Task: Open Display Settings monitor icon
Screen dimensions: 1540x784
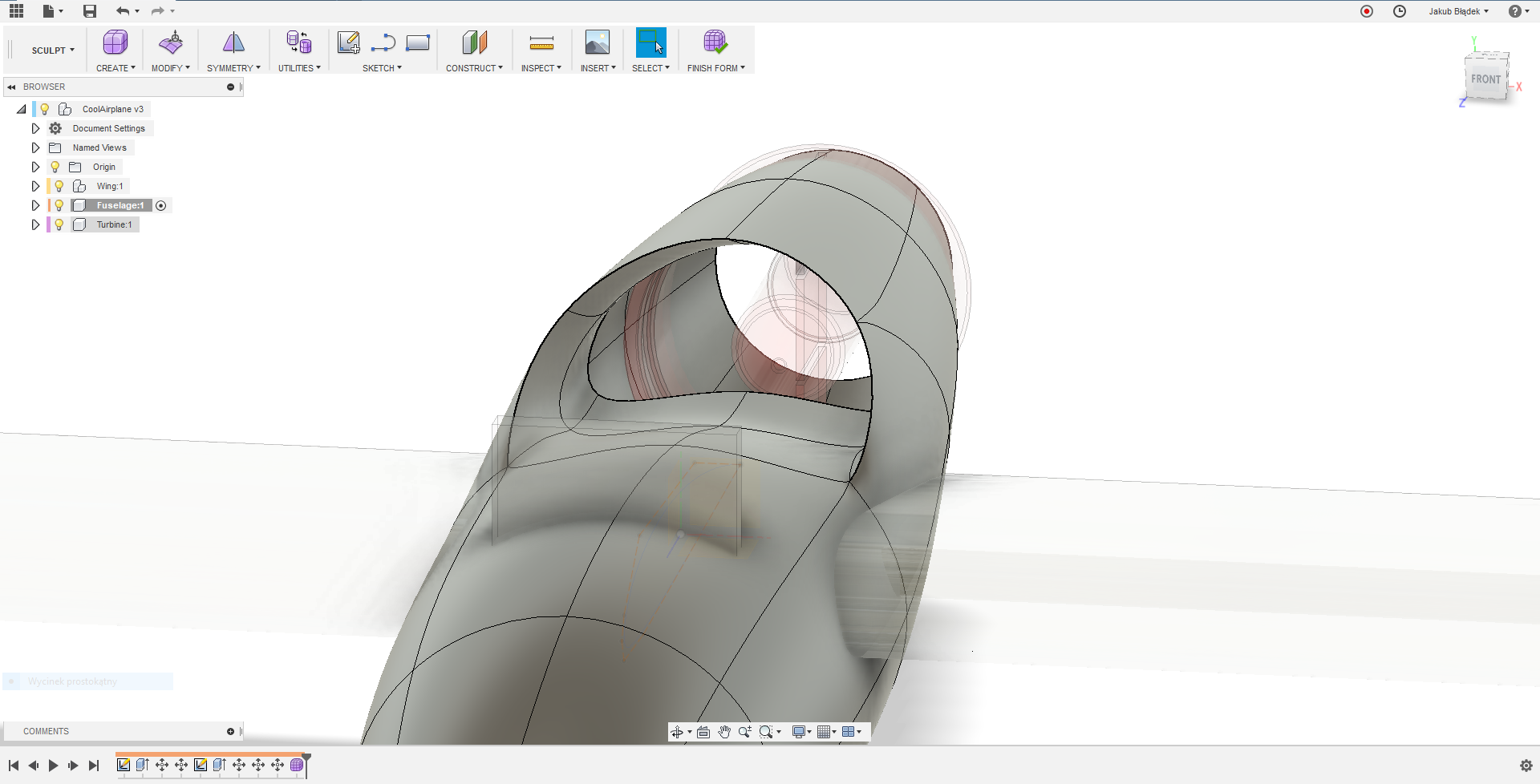Action: (x=799, y=732)
